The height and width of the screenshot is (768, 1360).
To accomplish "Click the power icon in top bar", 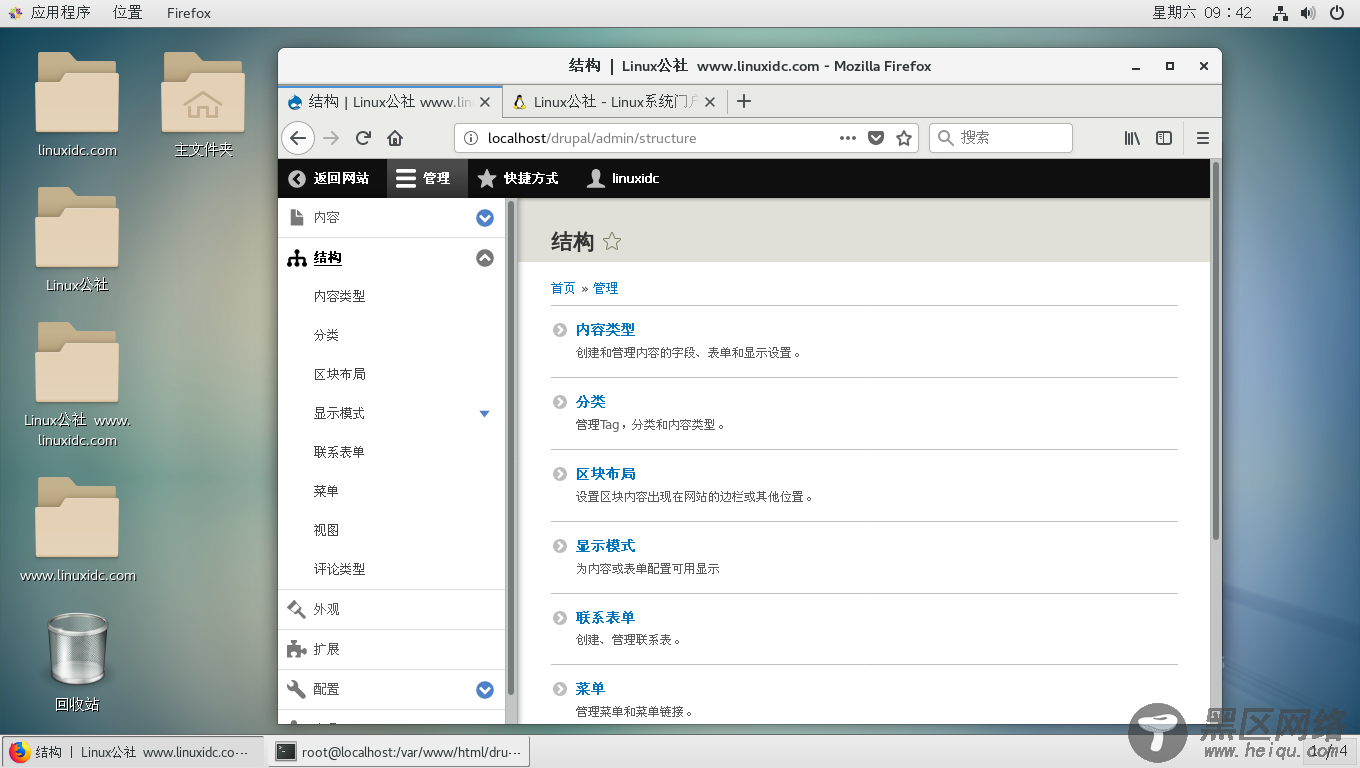I will 1337,13.
